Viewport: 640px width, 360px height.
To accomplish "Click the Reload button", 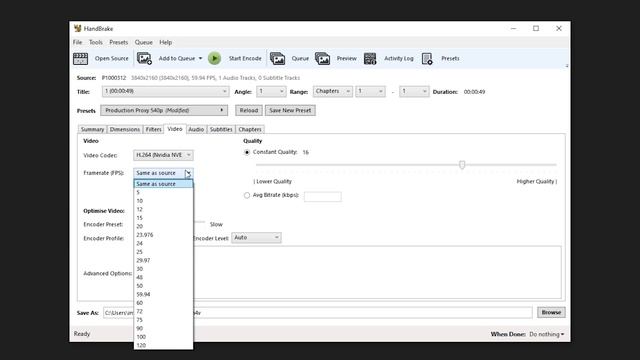I will (249, 110).
